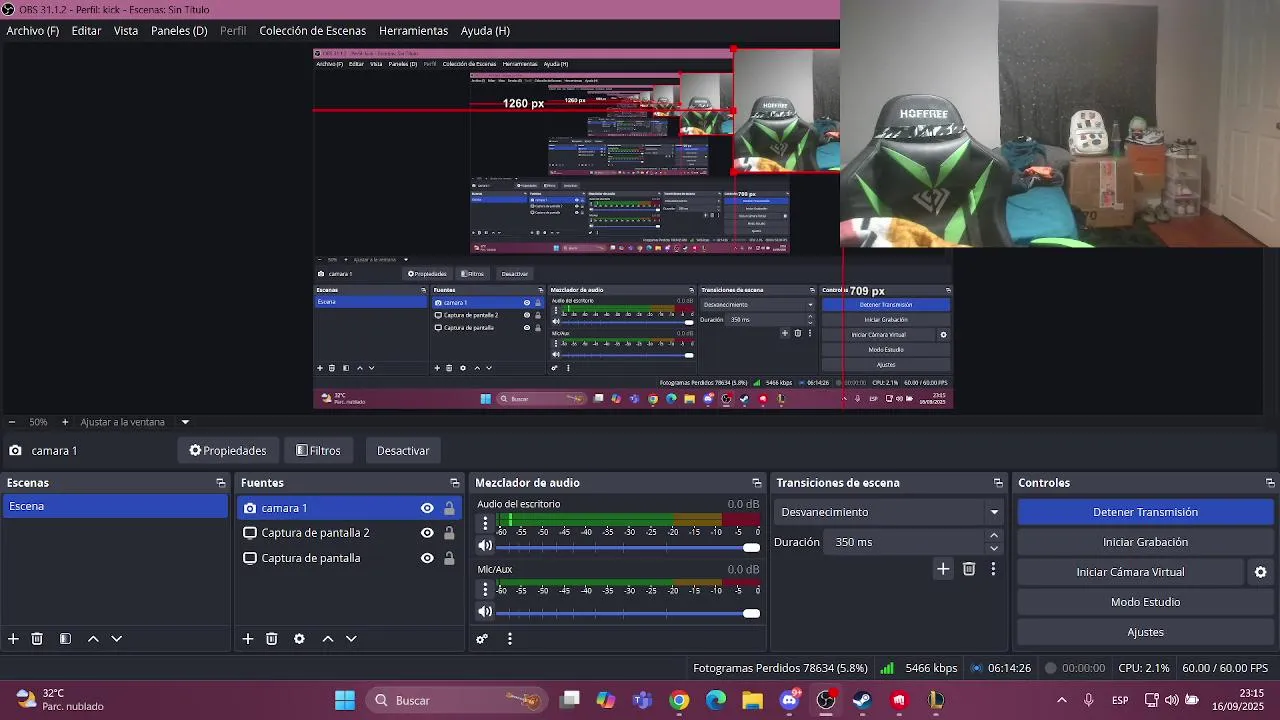Increase transition duration with up arrow
This screenshot has height=720, width=1280.
[994, 536]
